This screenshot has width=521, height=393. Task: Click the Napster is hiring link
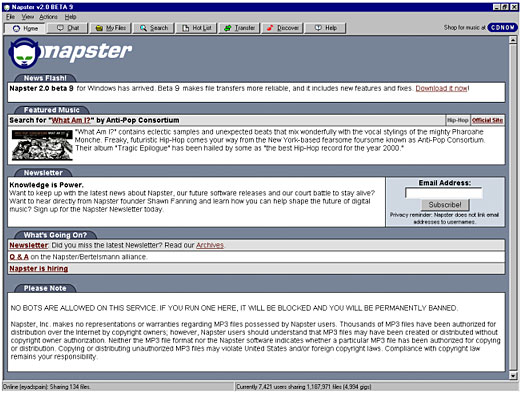[x=39, y=269]
